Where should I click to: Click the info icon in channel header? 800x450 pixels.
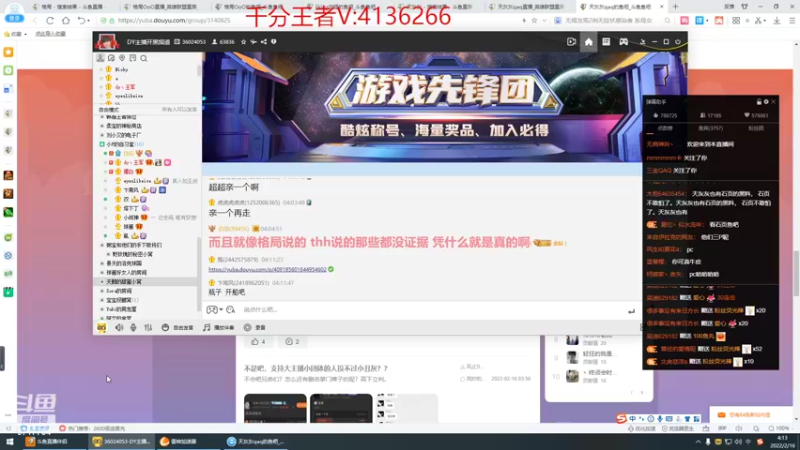click(x=273, y=42)
